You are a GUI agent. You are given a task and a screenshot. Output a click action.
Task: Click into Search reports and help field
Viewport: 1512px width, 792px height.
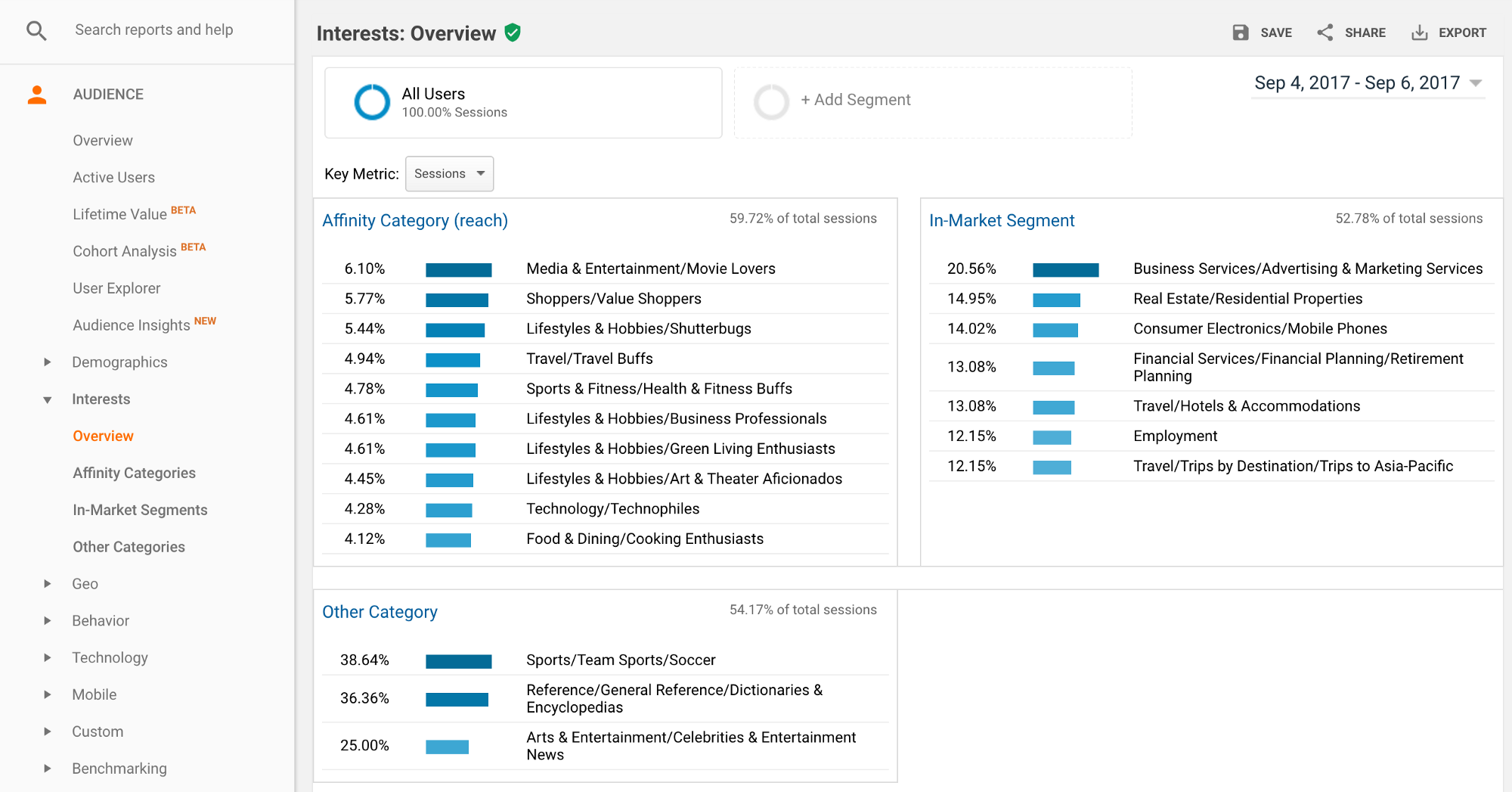tap(153, 30)
